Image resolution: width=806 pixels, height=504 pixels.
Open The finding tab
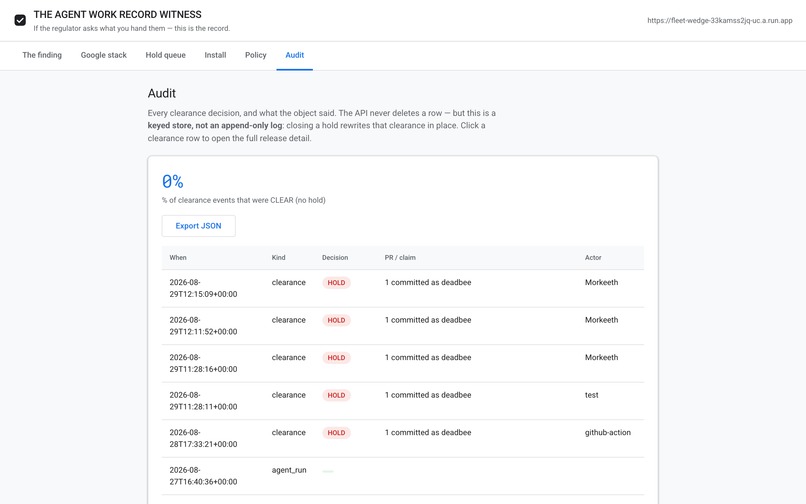coord(42,55)
